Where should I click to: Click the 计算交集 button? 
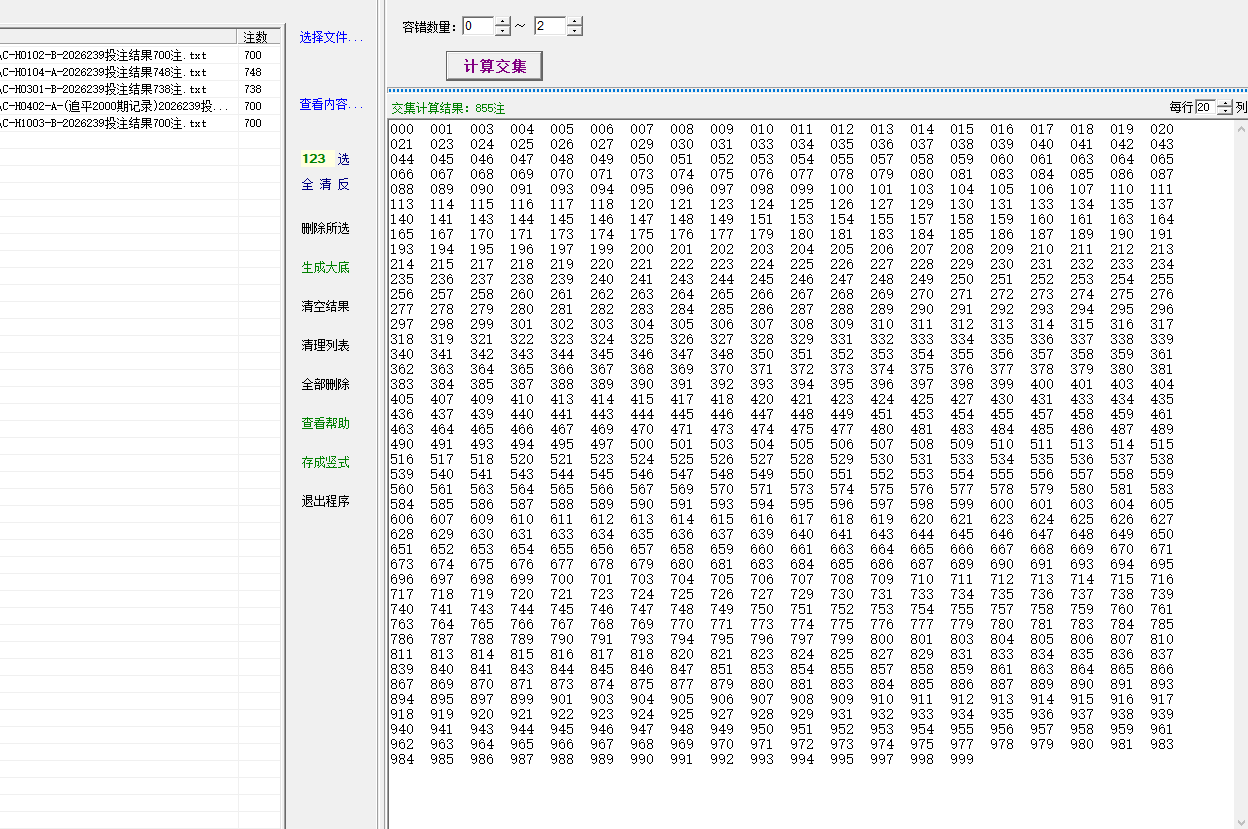494,66
